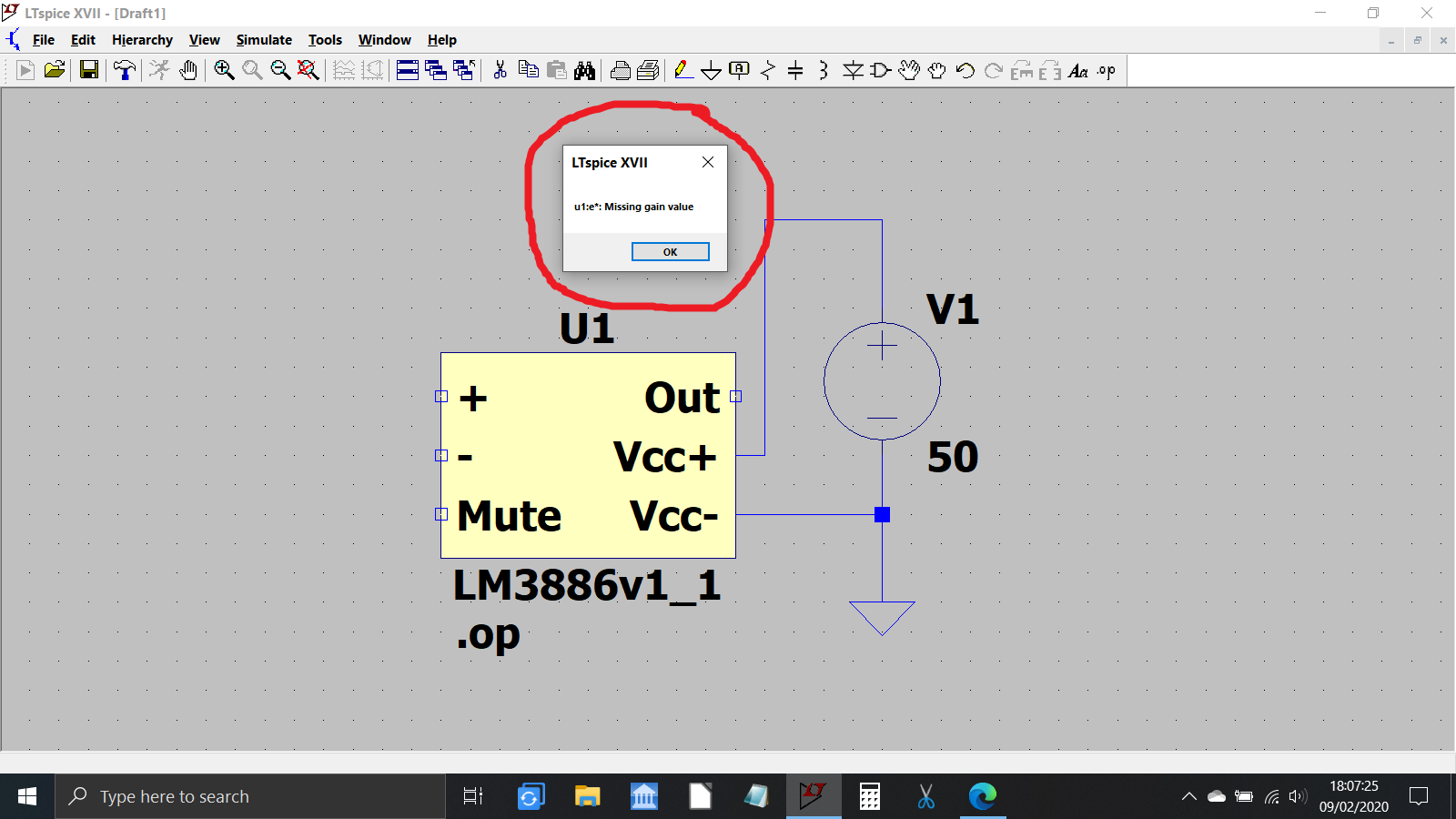
Task: Zoom out using the minus magnifier icon
Action: pos(280,70)
